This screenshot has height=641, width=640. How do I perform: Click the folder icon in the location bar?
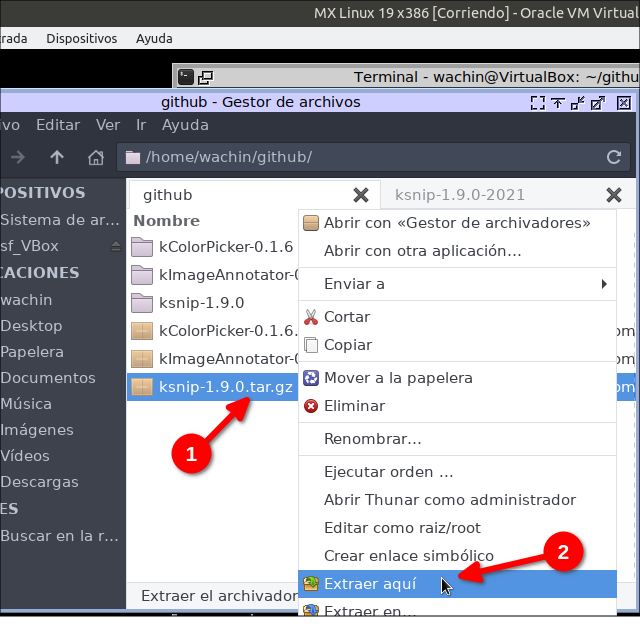click(x=132, y=157)
